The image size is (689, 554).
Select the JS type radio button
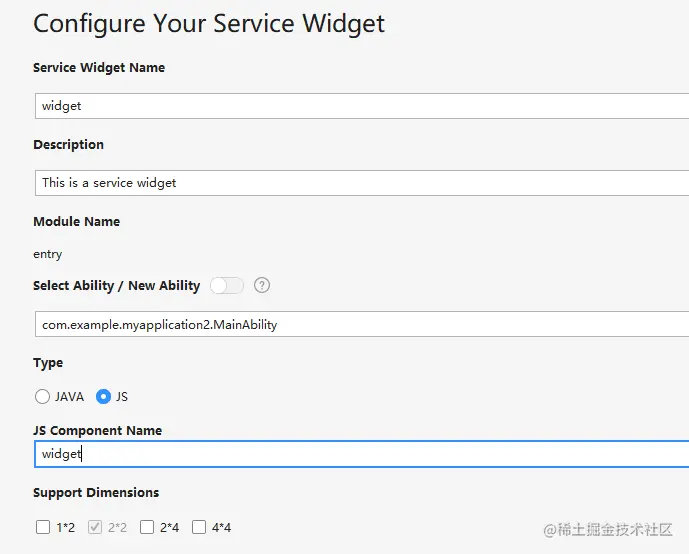coord(103,396)
